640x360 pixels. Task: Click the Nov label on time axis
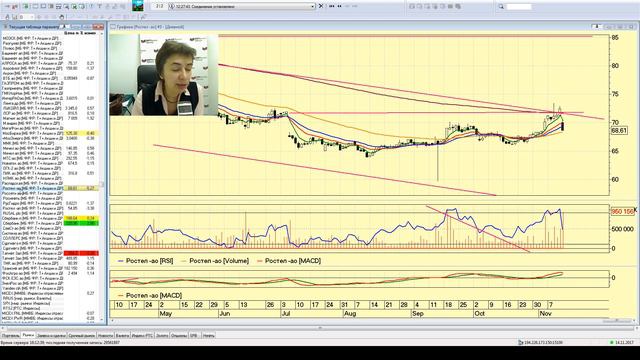[x=546, y=313]
